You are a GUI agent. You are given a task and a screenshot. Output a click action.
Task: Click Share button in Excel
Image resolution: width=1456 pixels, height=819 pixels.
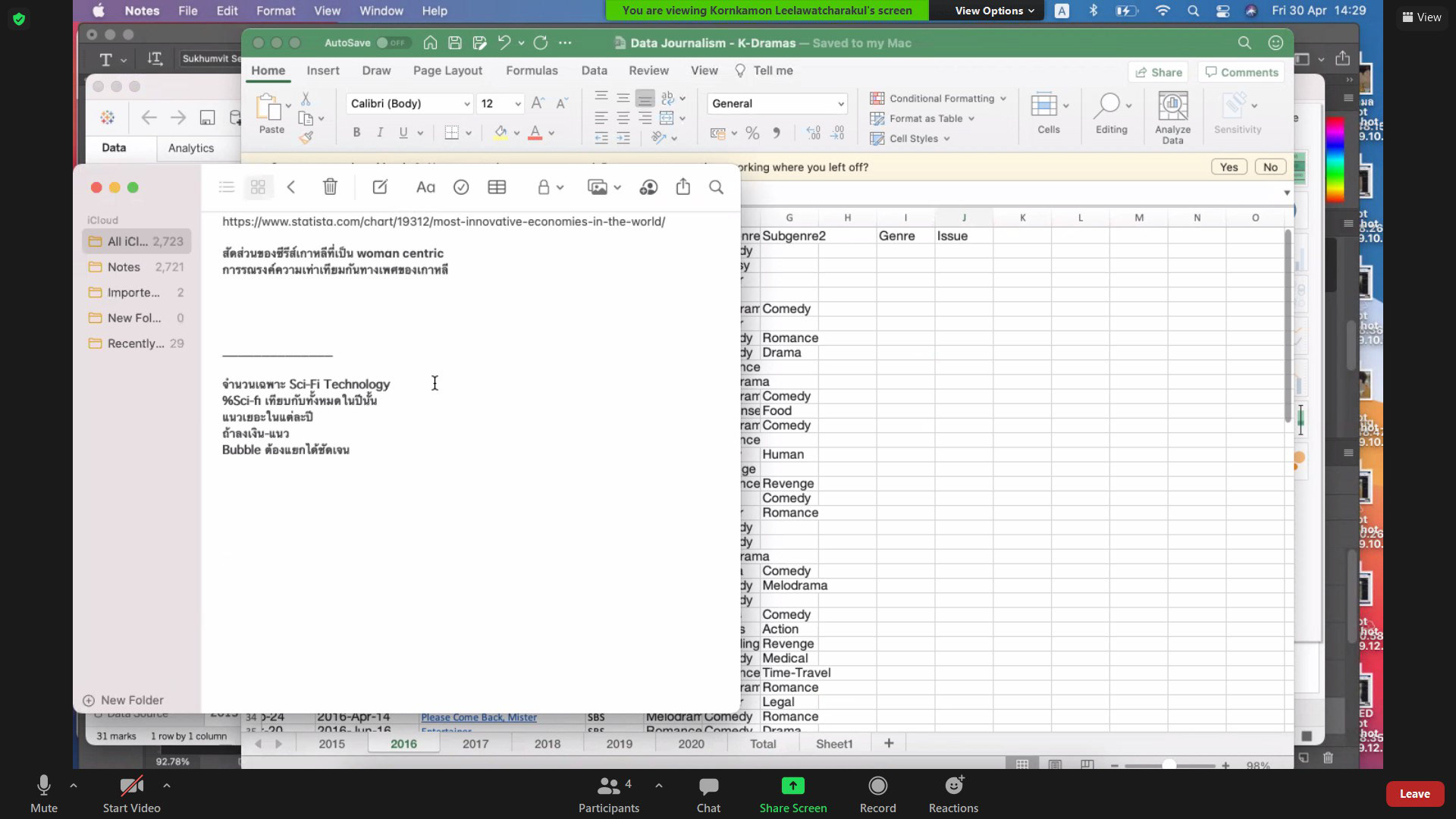[x=1159, y=72]
